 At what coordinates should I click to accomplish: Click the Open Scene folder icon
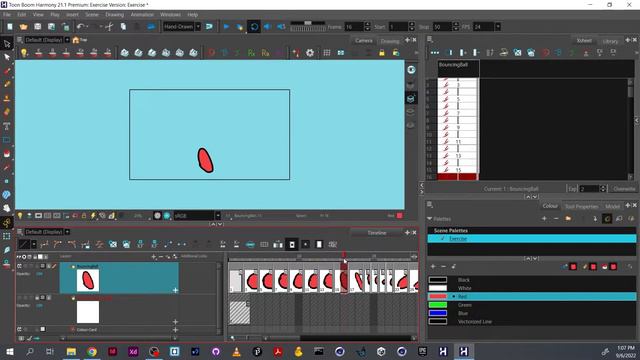tap(23, 27)
